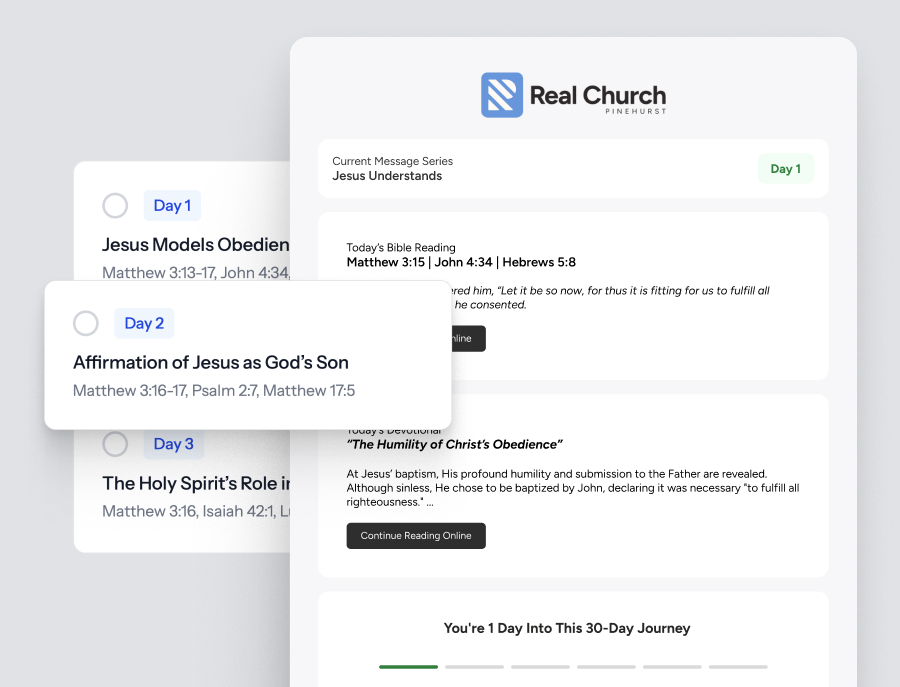Select the blue Day 2 badge

(144, 323)
